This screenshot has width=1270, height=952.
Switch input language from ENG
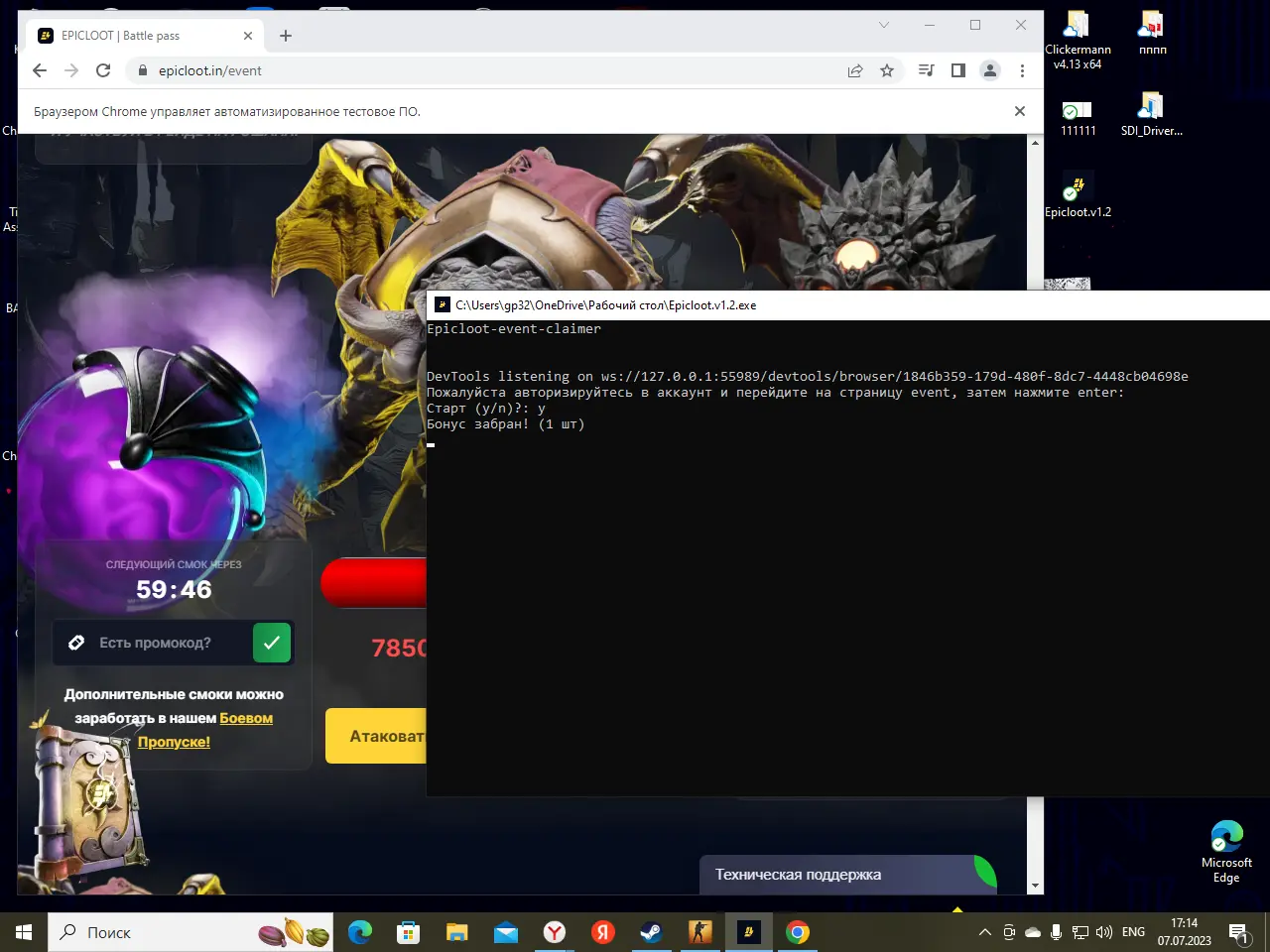click(x=1133, y=932)
